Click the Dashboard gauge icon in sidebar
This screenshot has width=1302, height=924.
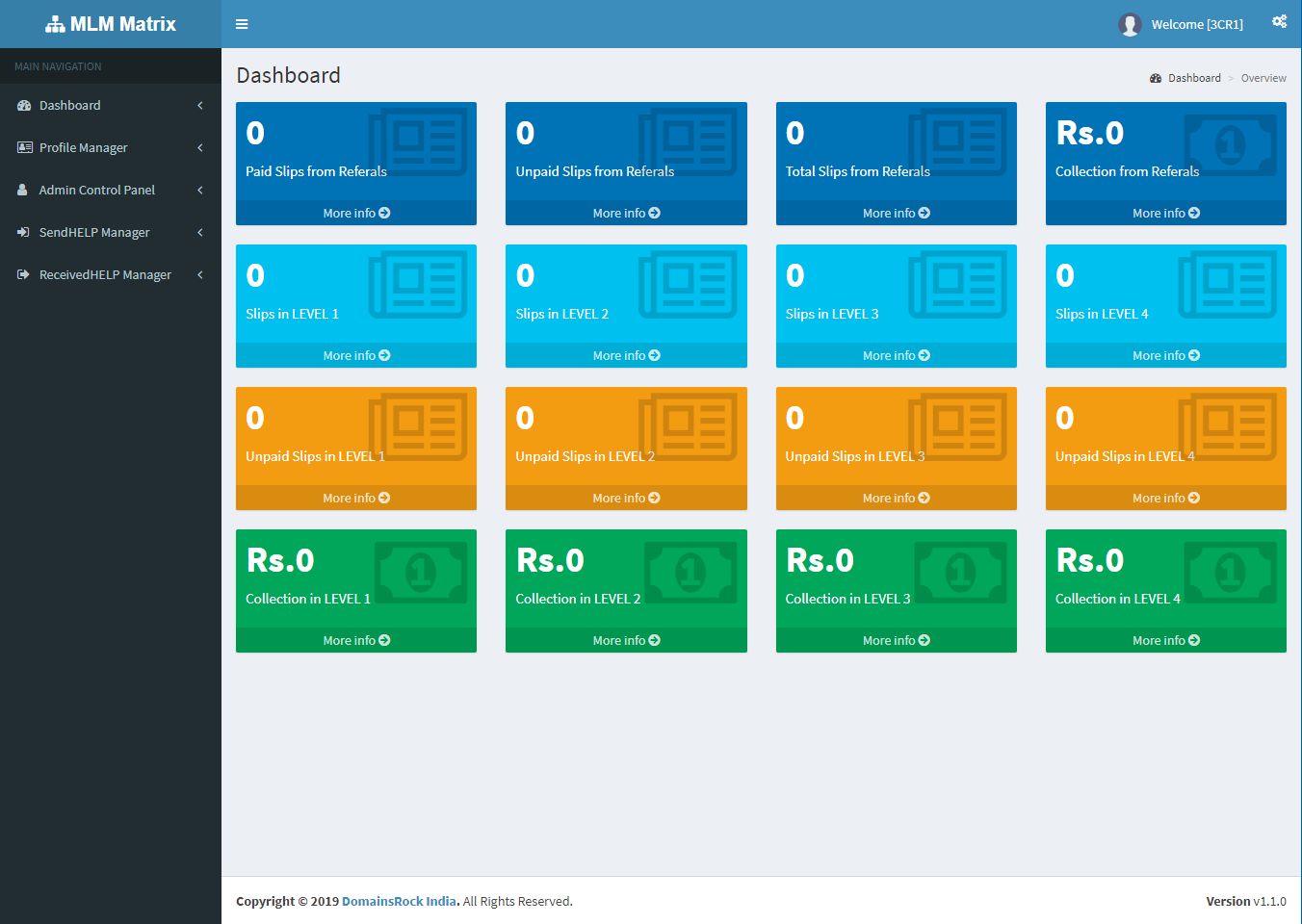[24, 106]
